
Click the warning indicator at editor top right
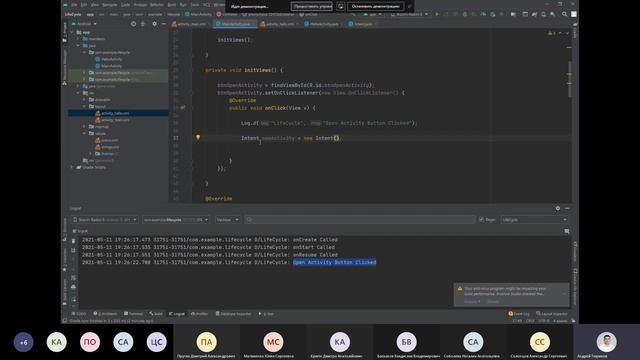click(x=551, y=33)
